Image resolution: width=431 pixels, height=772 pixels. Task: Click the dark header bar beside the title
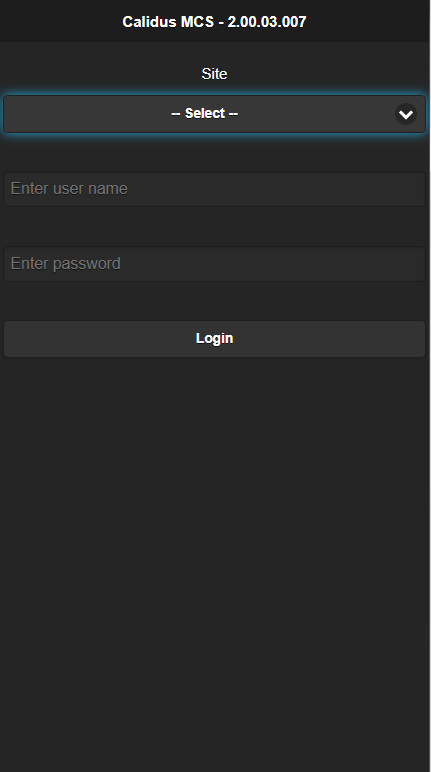point(59,21)
